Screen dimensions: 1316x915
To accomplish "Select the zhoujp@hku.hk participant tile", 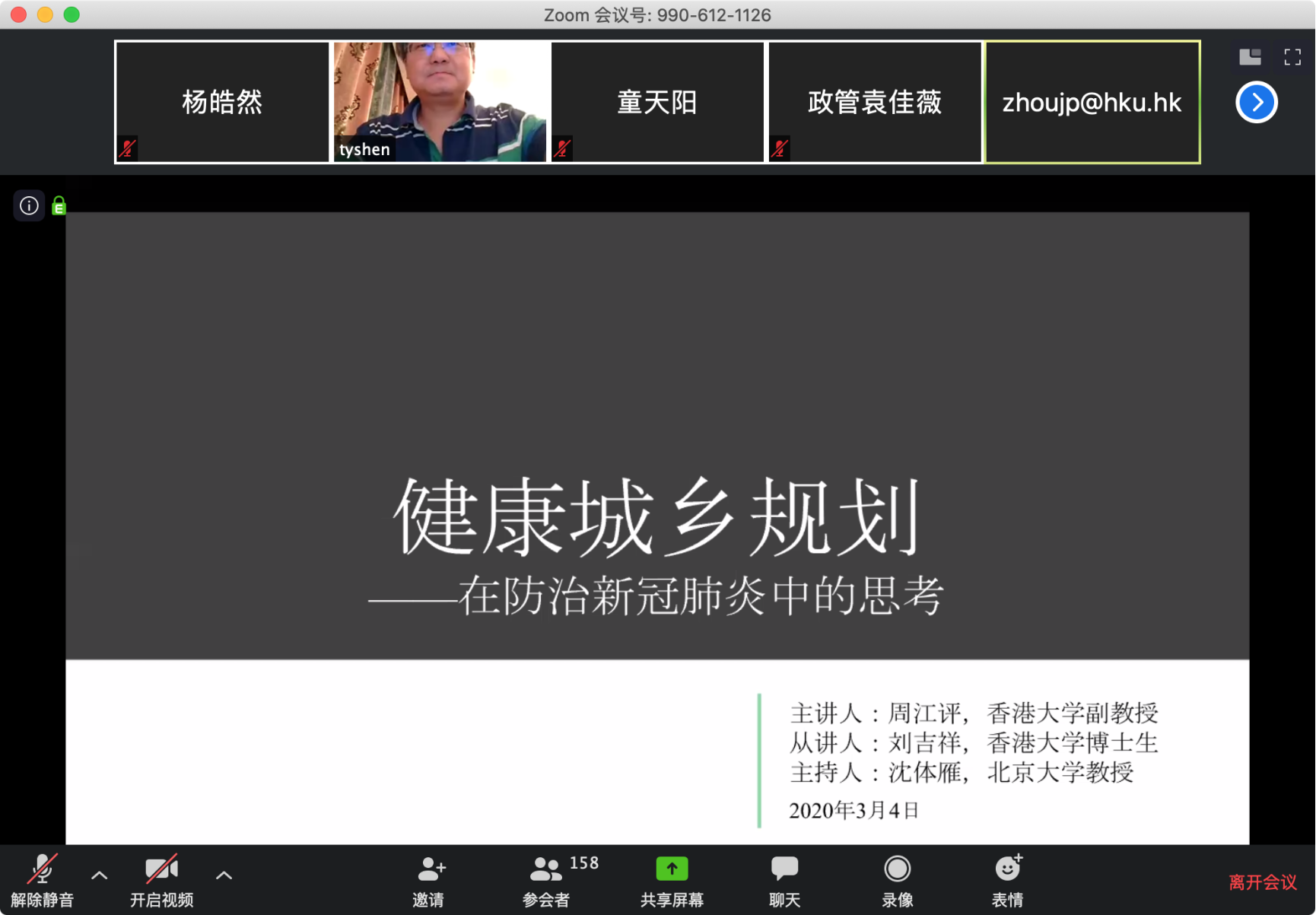I will point(1092,102).
